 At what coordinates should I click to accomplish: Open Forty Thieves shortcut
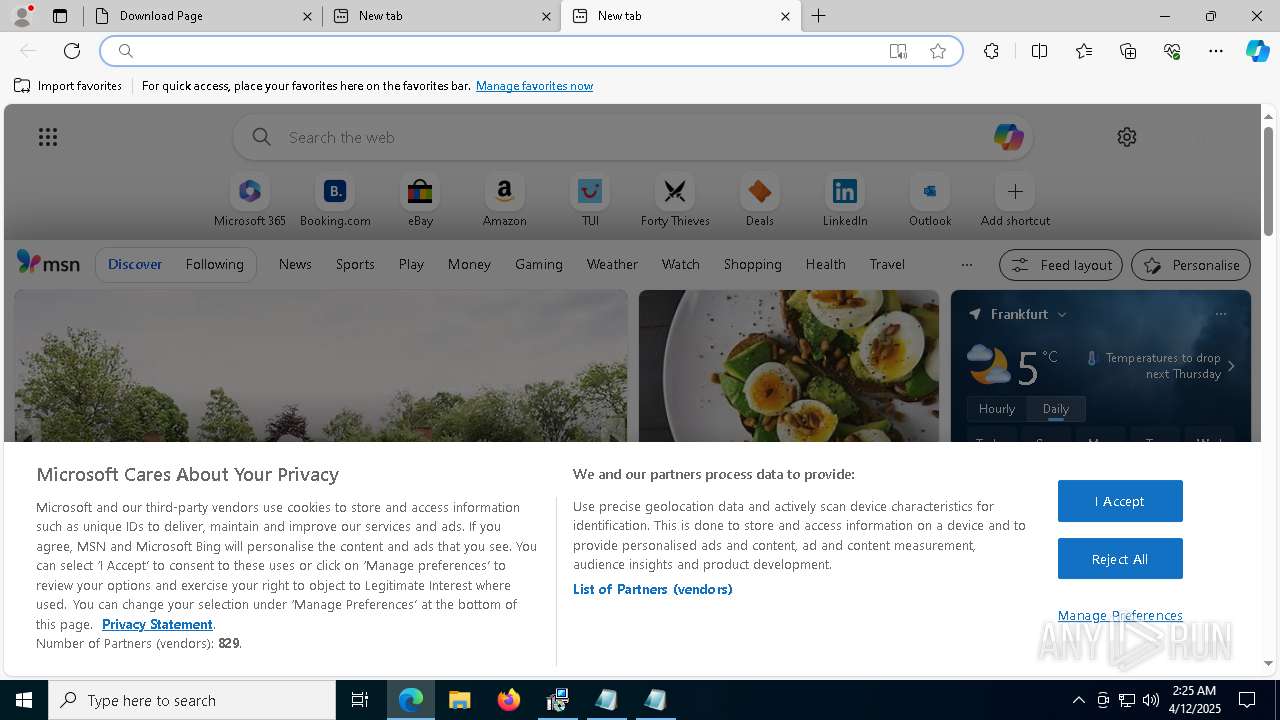coord(675,201)
